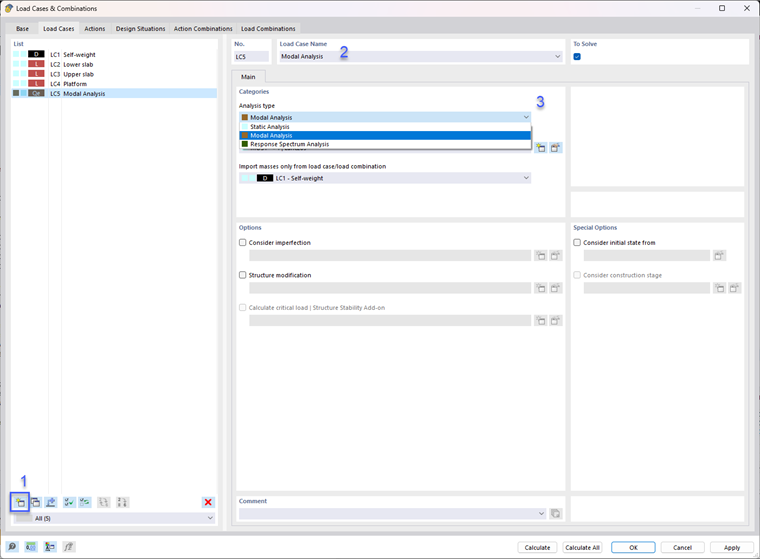Screen dimensions: 760x559
Task: Click the edit critical load settings icon
Action: pyautogui.click(x=555, y=320)
